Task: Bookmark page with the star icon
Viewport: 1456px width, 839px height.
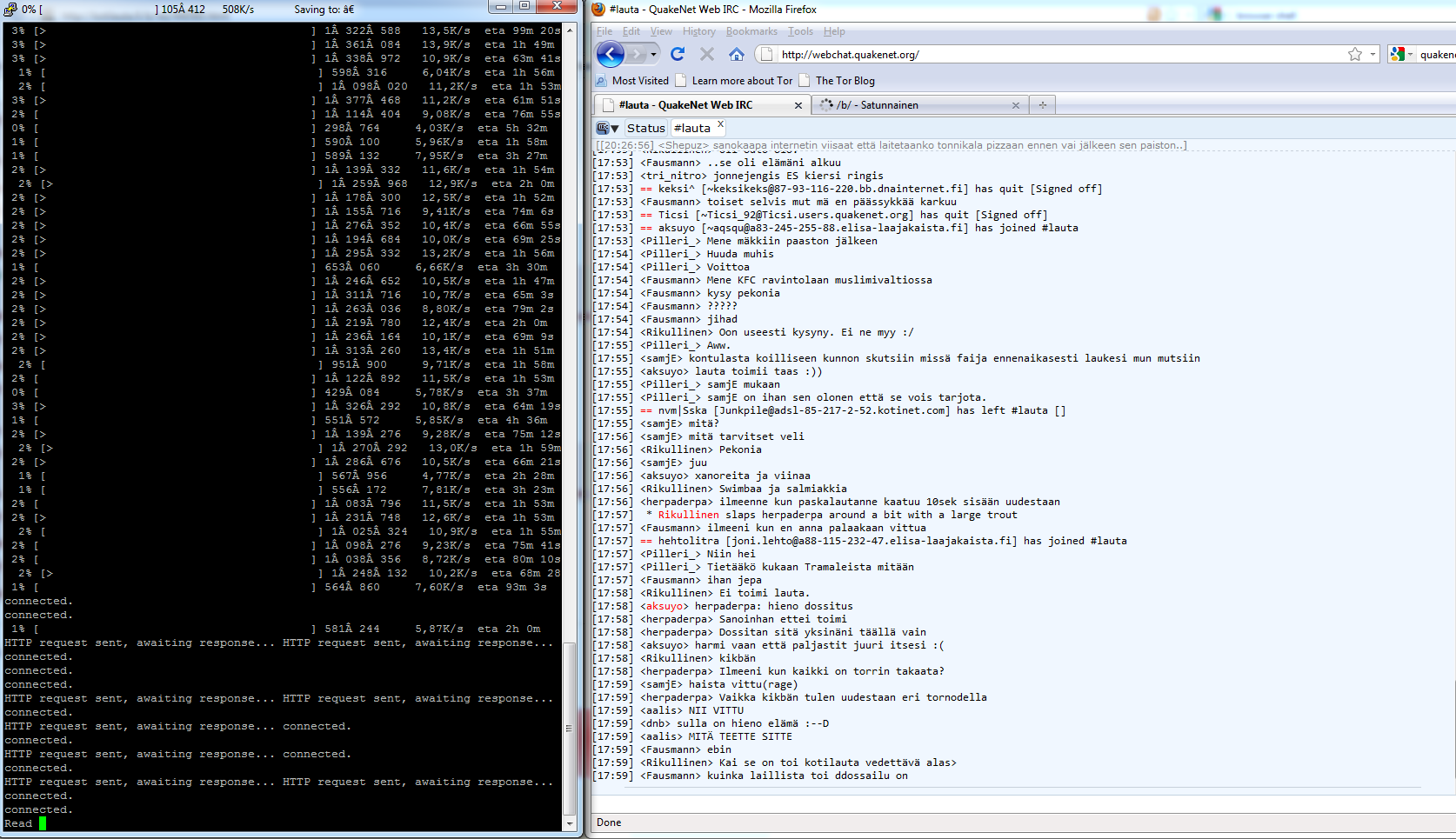Action: (1354, 54)
